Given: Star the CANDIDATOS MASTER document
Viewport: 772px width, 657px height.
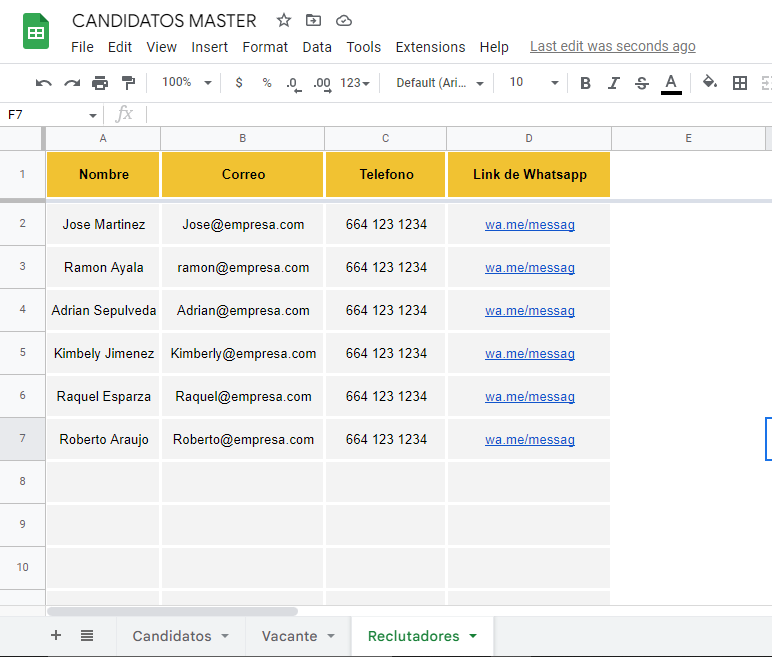Looking at the screenshot, I should (284, 21).
